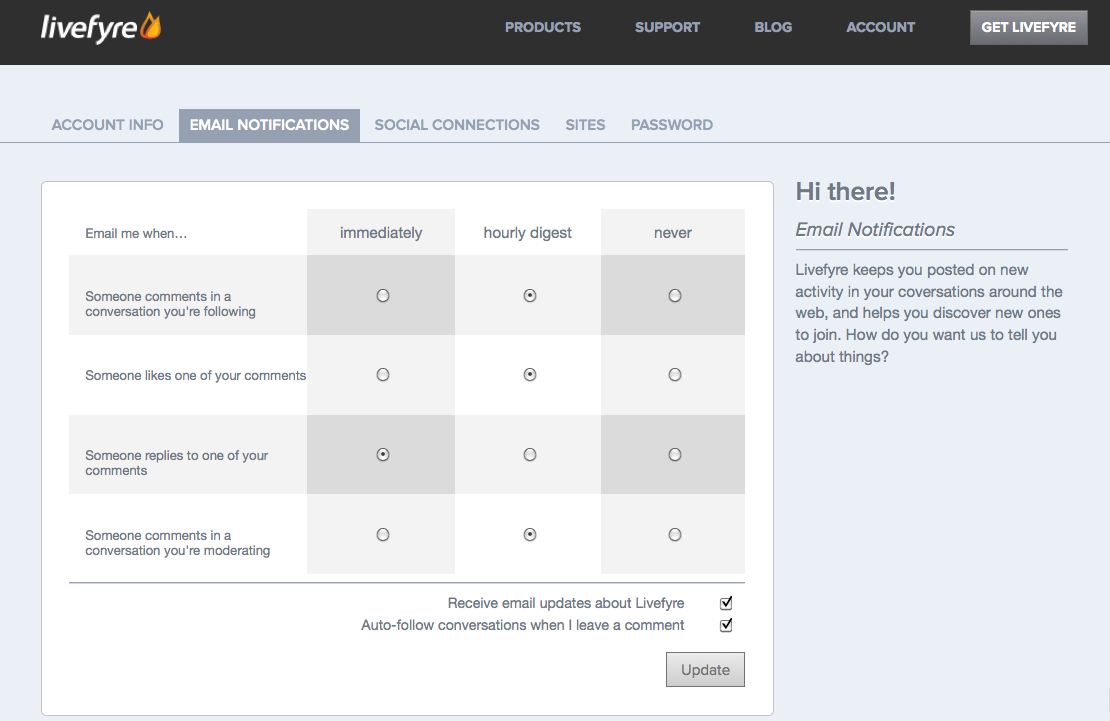Image resolution: width=1110 pixels, height=721 pixels.
Task: Open the Blog link
Action: point(773,27)
